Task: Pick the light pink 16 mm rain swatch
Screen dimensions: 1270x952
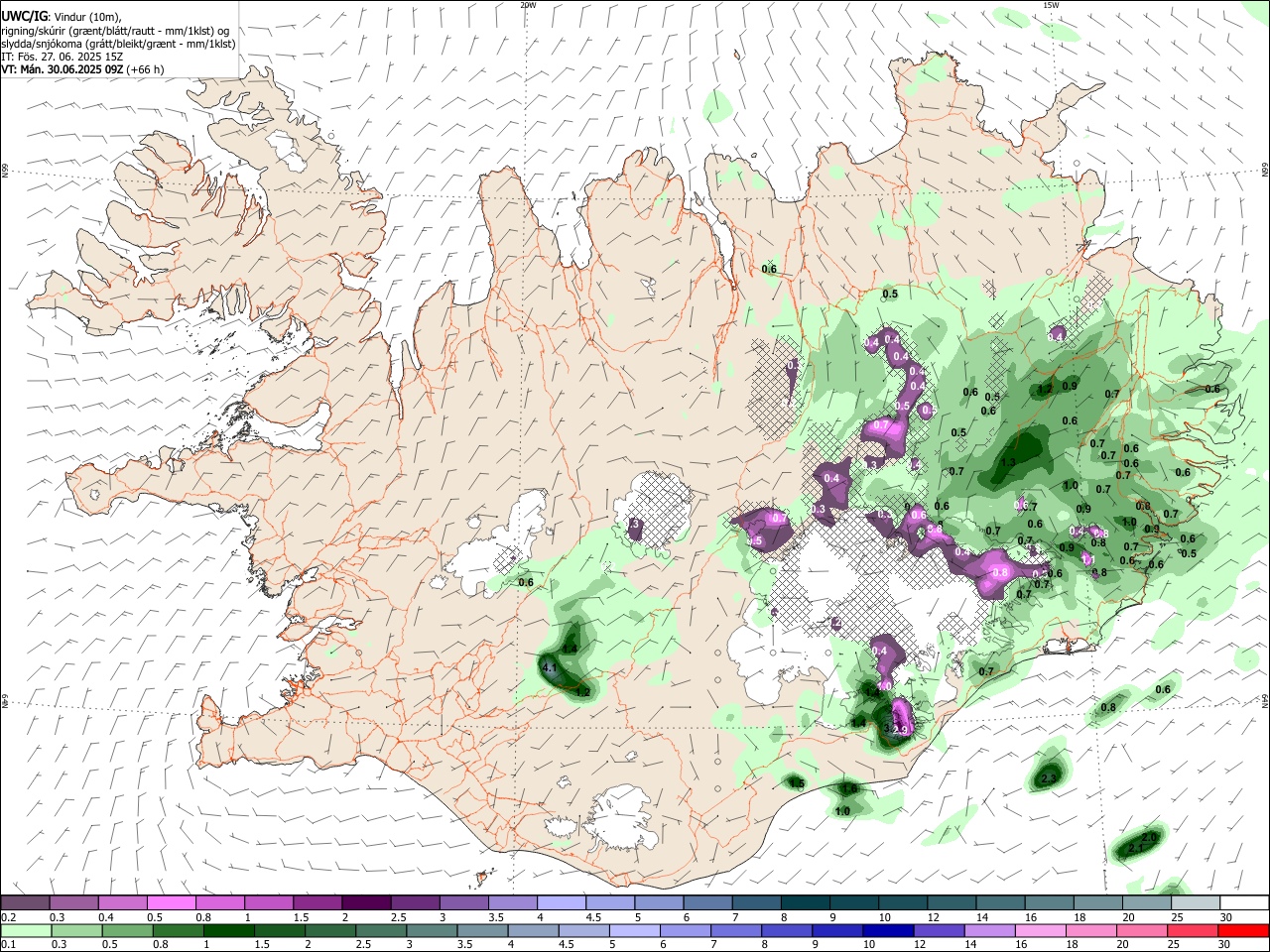Action: (x=1042, y=930)
